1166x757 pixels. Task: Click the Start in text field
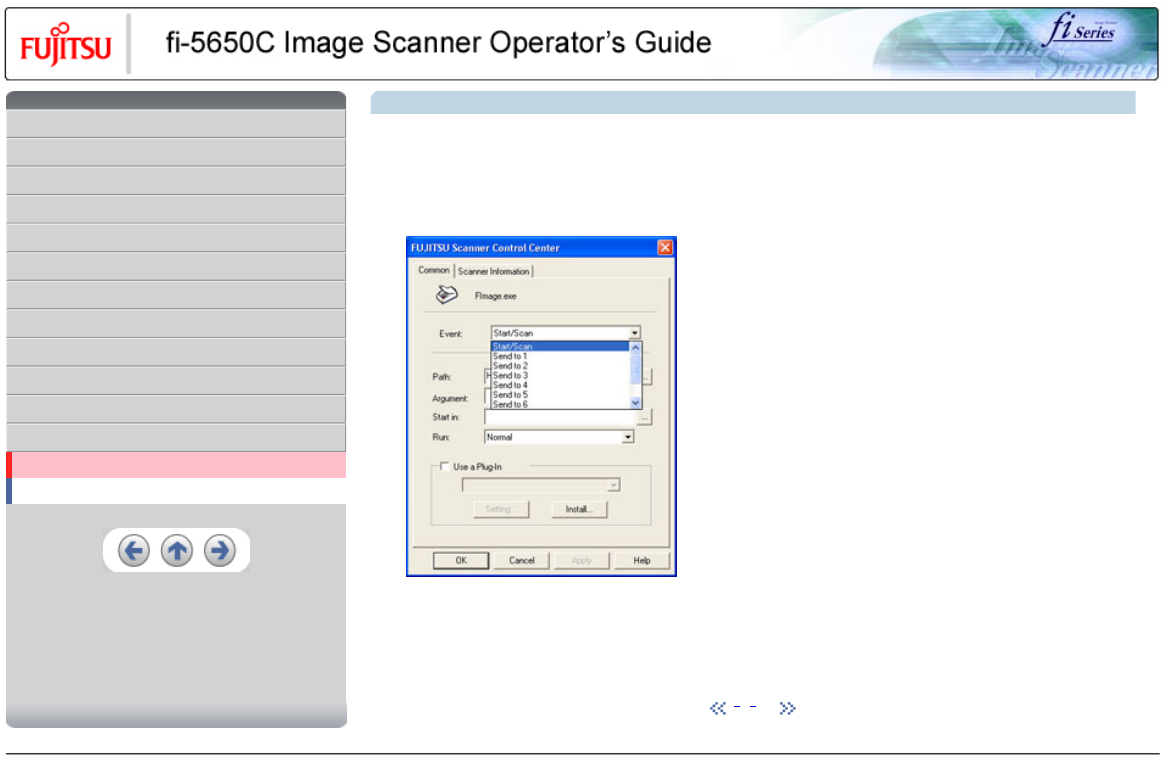click(x=560, y=417)
